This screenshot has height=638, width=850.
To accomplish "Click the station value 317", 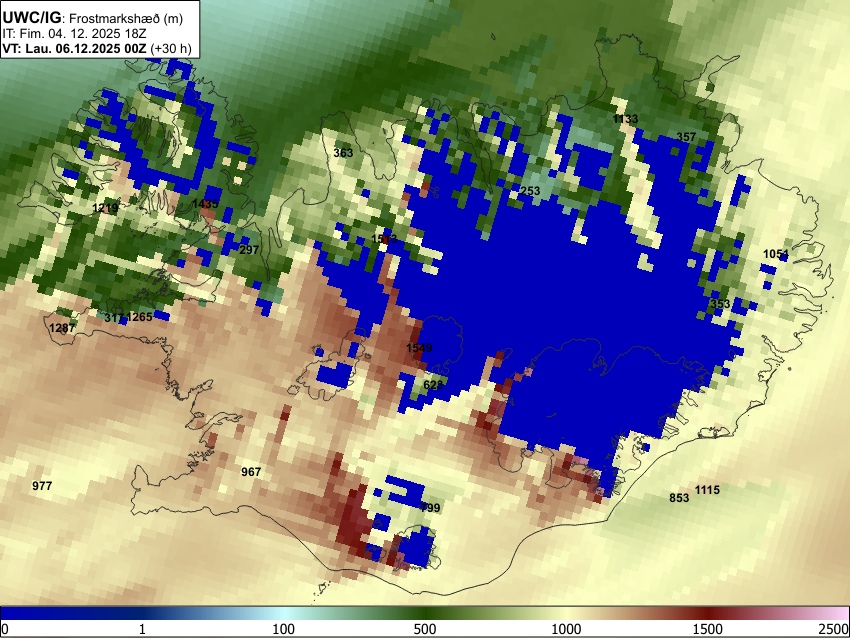I will click(114, 318).
